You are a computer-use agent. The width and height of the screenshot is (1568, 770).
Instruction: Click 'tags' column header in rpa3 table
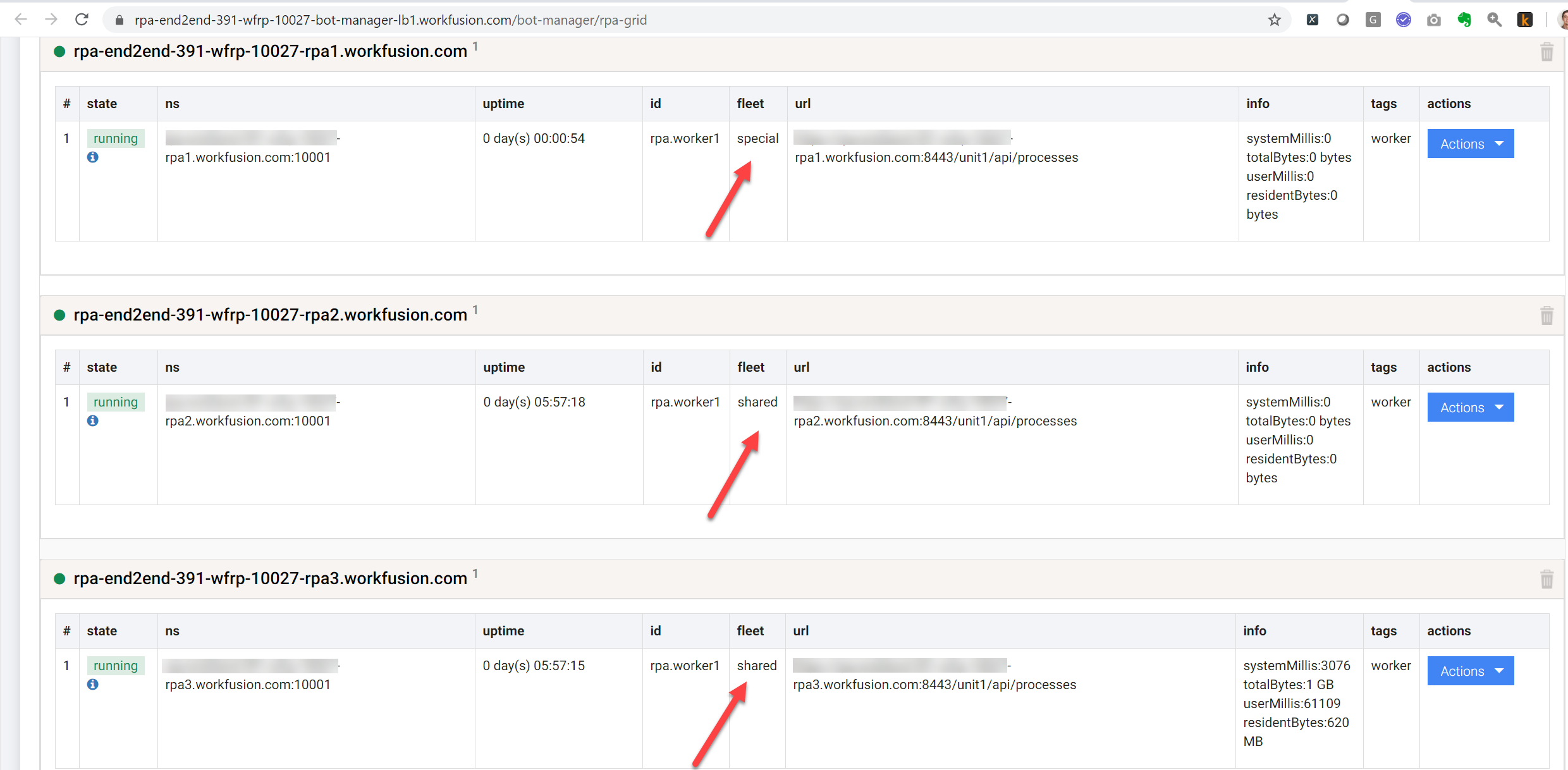pos(1384,632)
